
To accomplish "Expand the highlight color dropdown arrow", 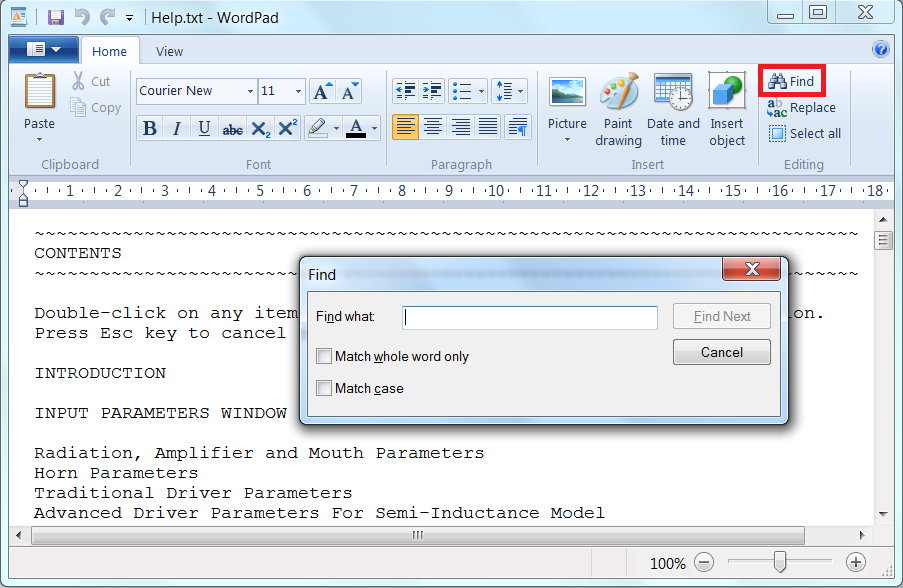I will click(x=336, y=128).
